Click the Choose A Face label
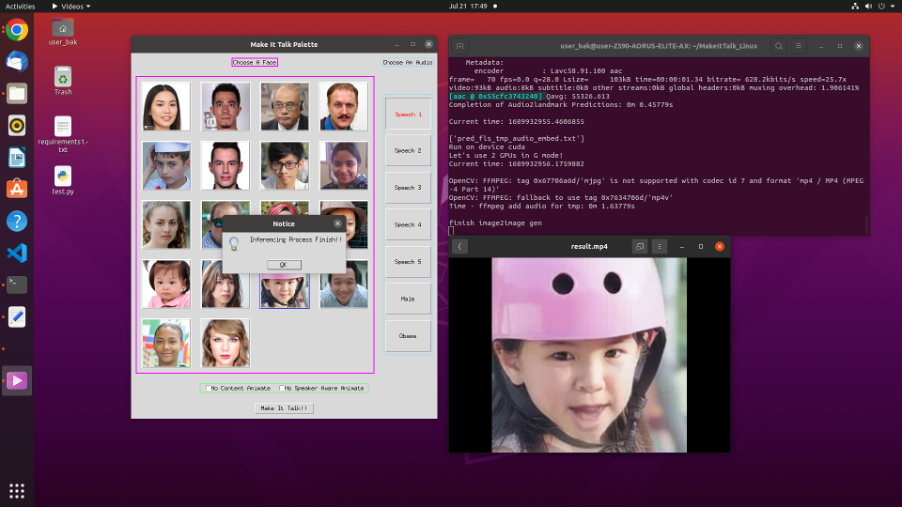 tap(254, 62)
